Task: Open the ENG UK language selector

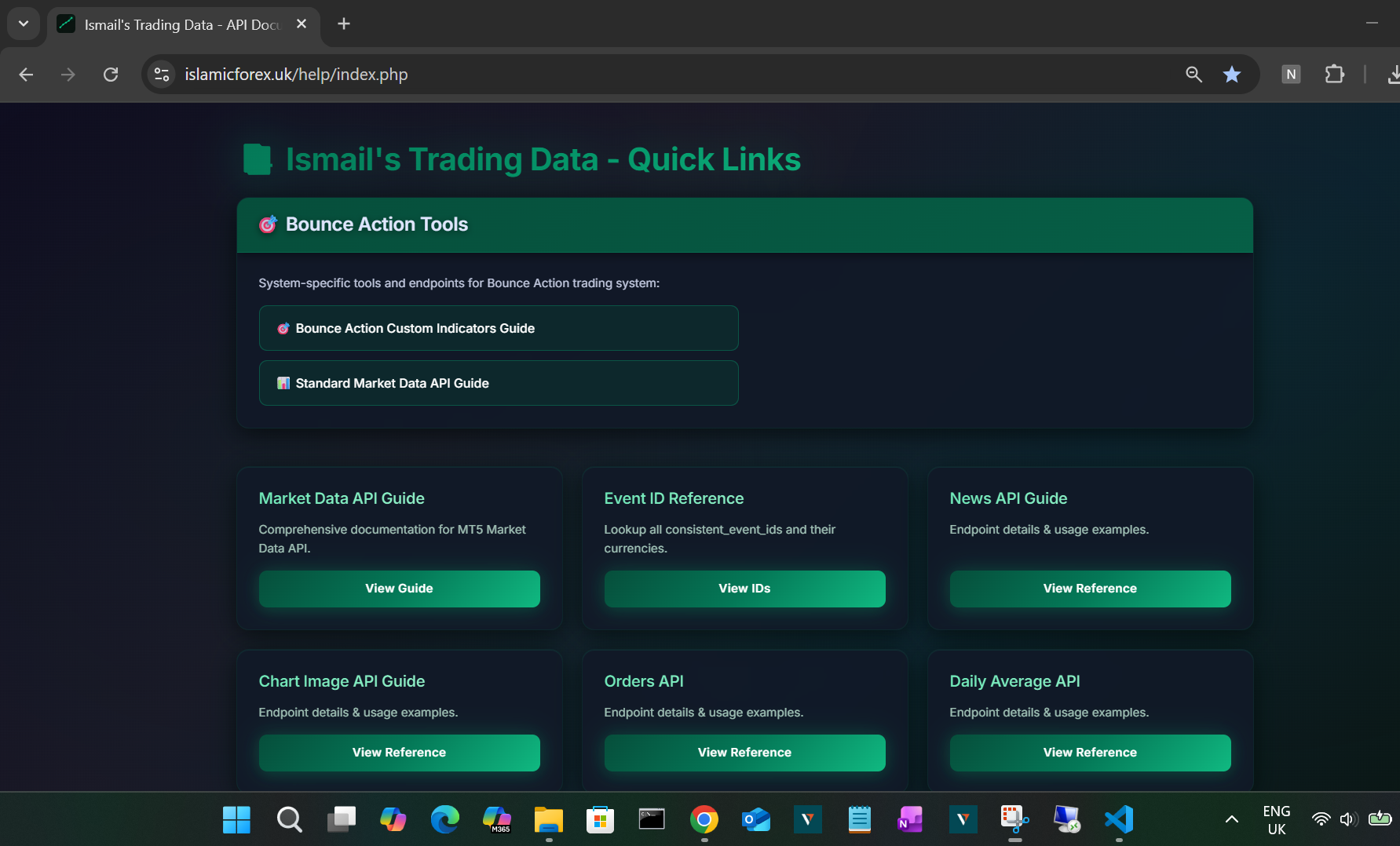Action: tap(1277, 819)
